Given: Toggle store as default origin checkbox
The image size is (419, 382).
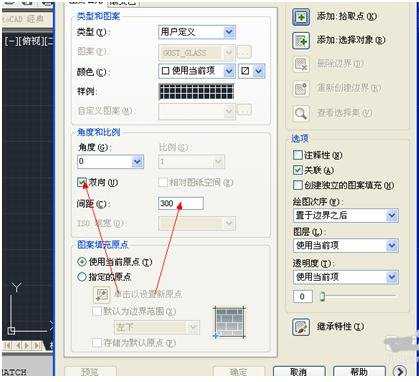Looking at the screenshot, I should [97, 342].
